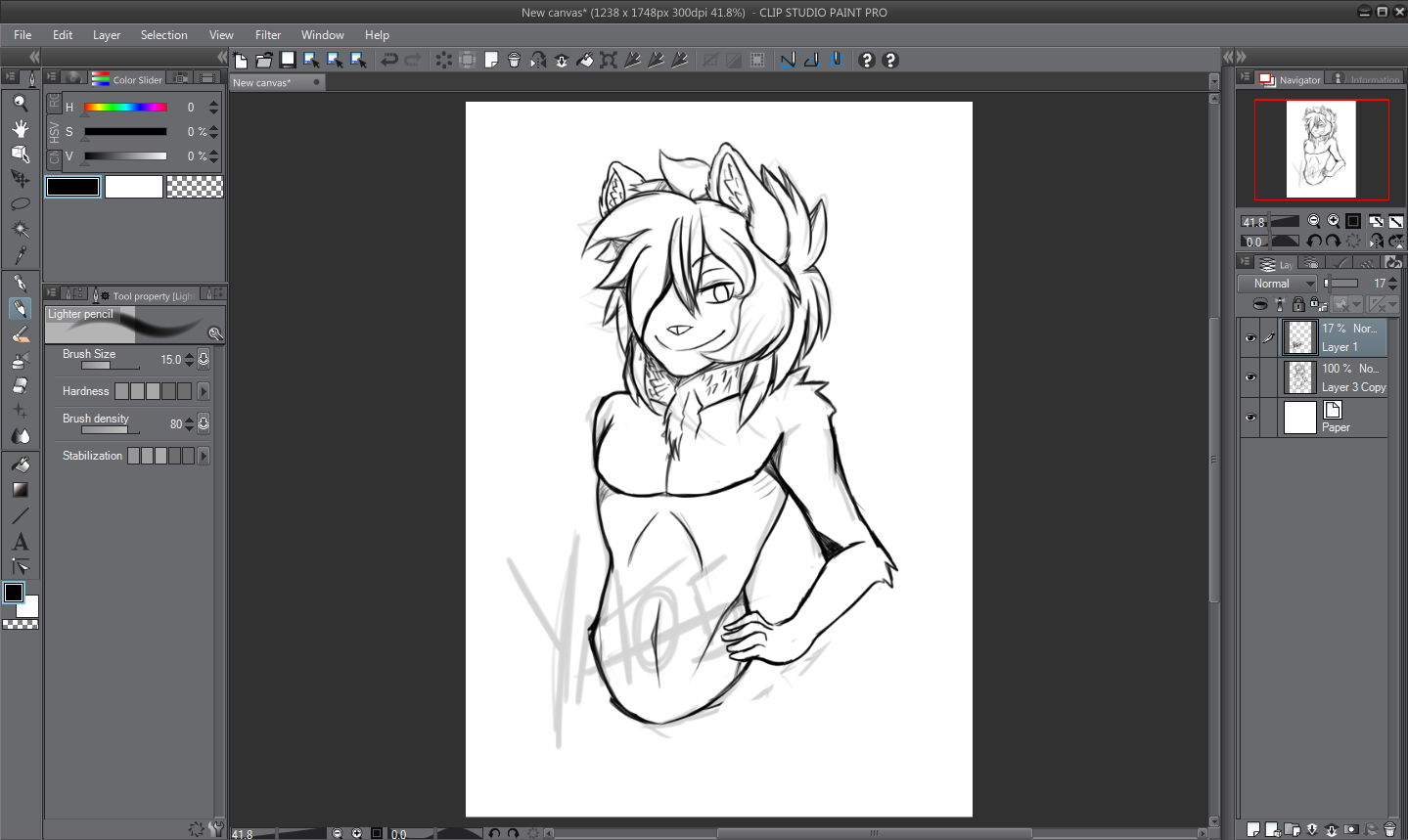Hide the Paper layer with its eye icon
The height and width of the screenshot is (840, 1408).
point(1250,418)
